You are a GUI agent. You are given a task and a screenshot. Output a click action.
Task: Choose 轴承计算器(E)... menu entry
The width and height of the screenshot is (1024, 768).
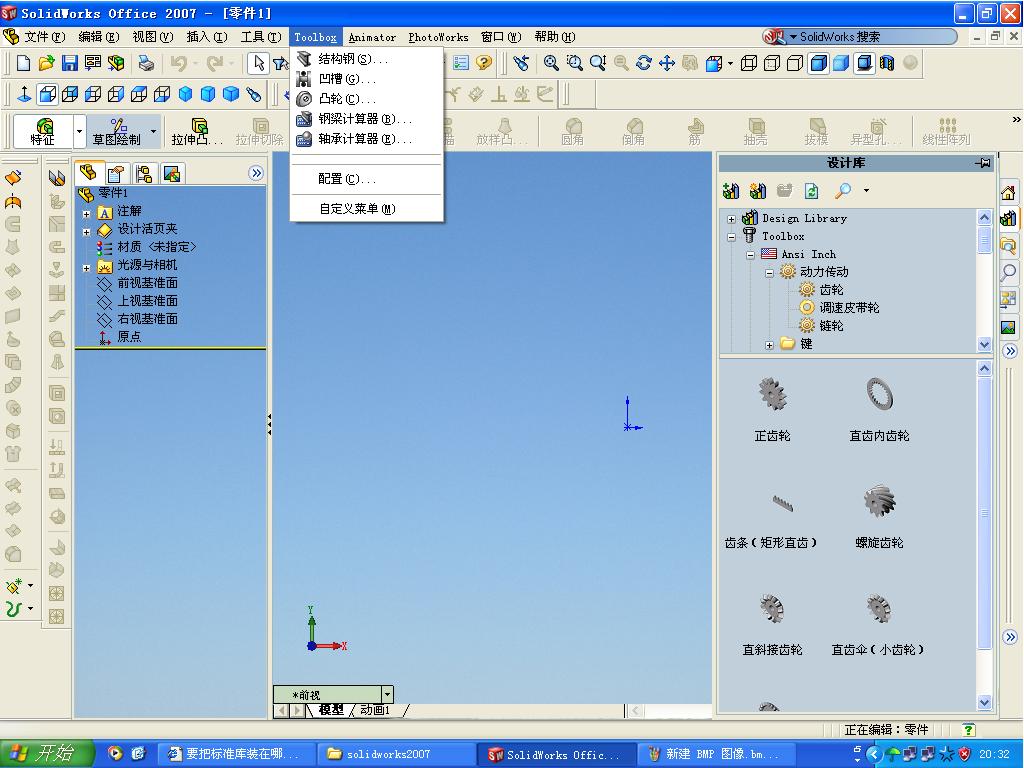(366, 139)
